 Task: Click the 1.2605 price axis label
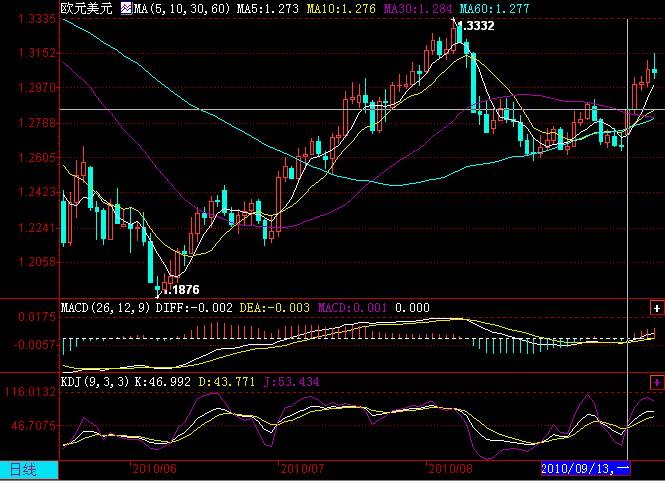pyautogui.click(x=37, y=157)
